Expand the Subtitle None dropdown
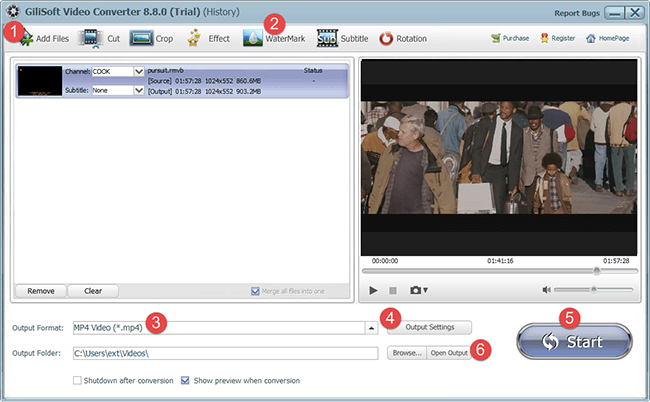This screenshot has height=402, width=650. [x=139, y=90]
